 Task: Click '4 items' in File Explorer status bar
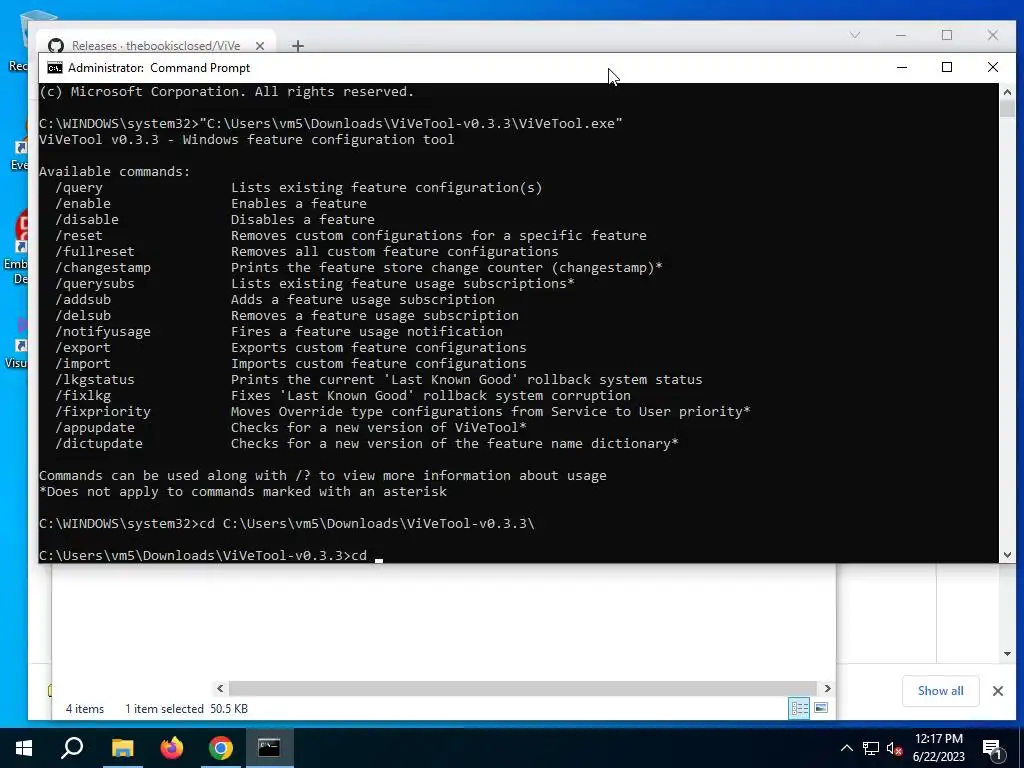(x=85, y=709)
